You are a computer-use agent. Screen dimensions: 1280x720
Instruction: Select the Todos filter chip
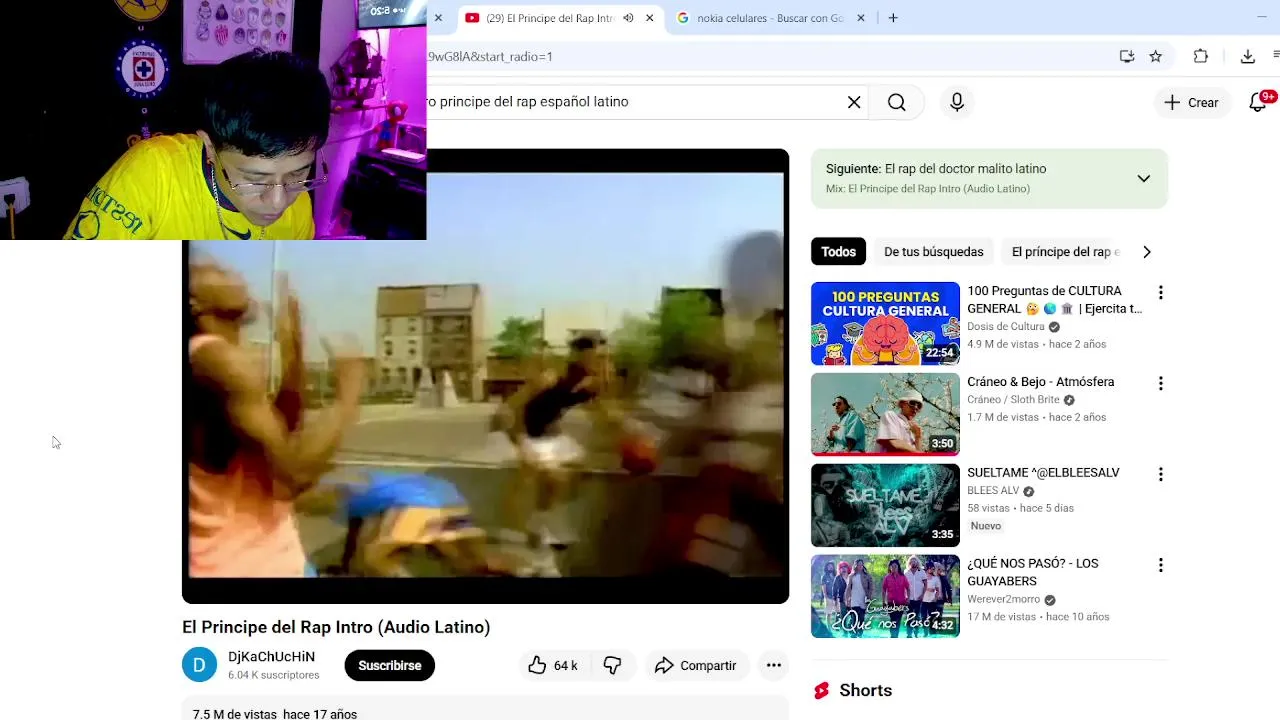(x=838, y=252)
